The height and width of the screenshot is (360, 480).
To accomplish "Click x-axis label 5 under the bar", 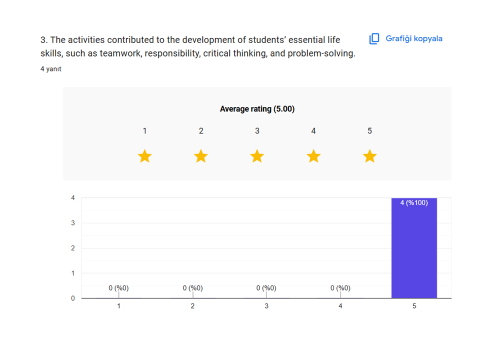I will click(x=414, y=306).
